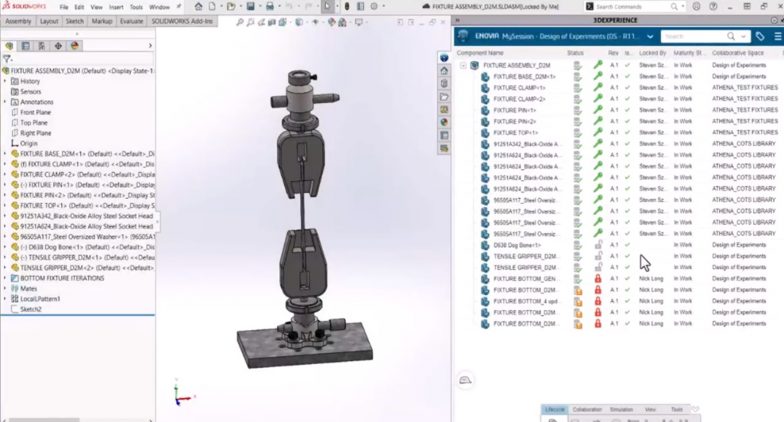Click the green key for FIXTURE BASE_D2M
Screen dimensions: 784x422
[x=598, y=76]
